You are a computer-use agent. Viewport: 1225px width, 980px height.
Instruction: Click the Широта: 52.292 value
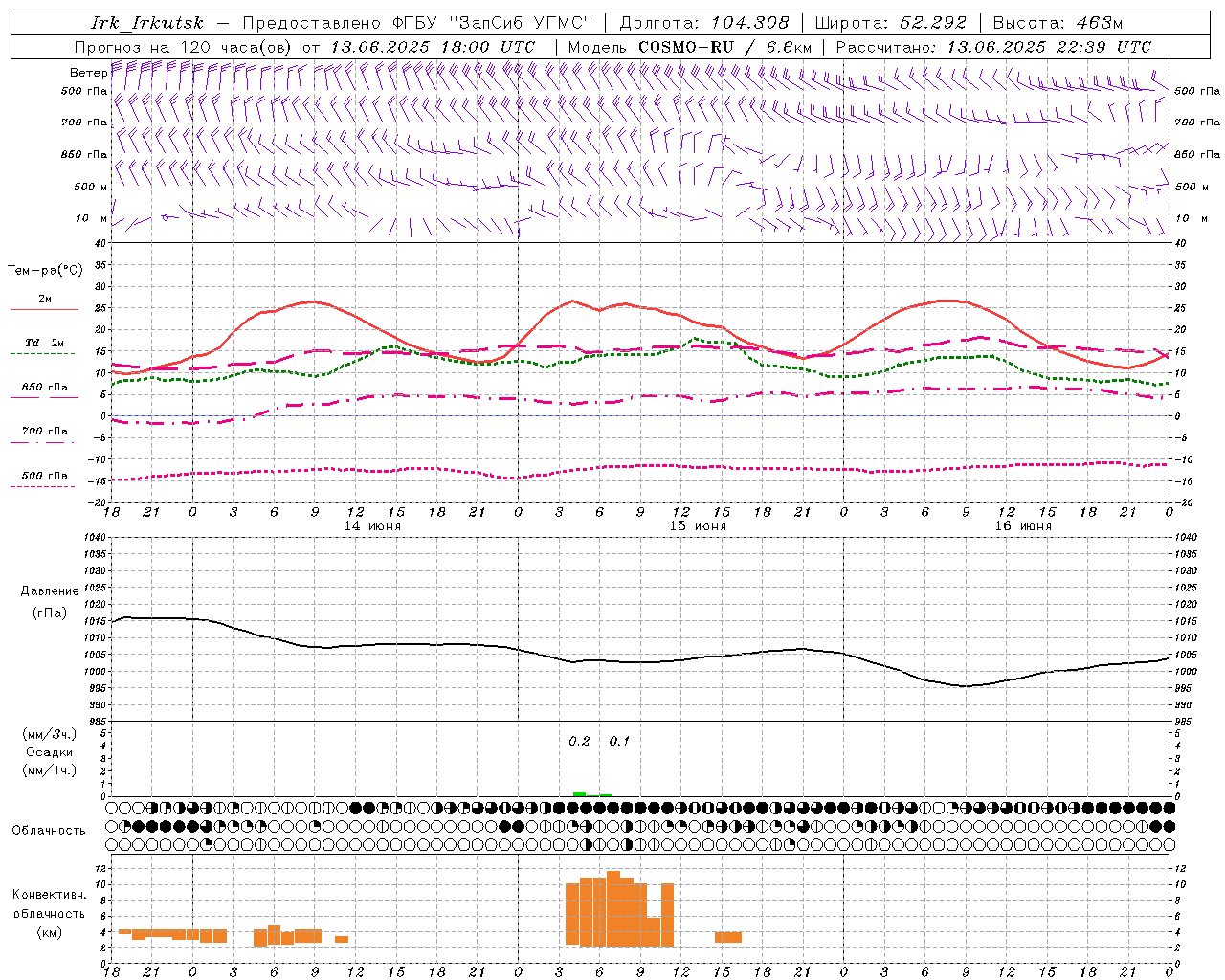(891, 23)
